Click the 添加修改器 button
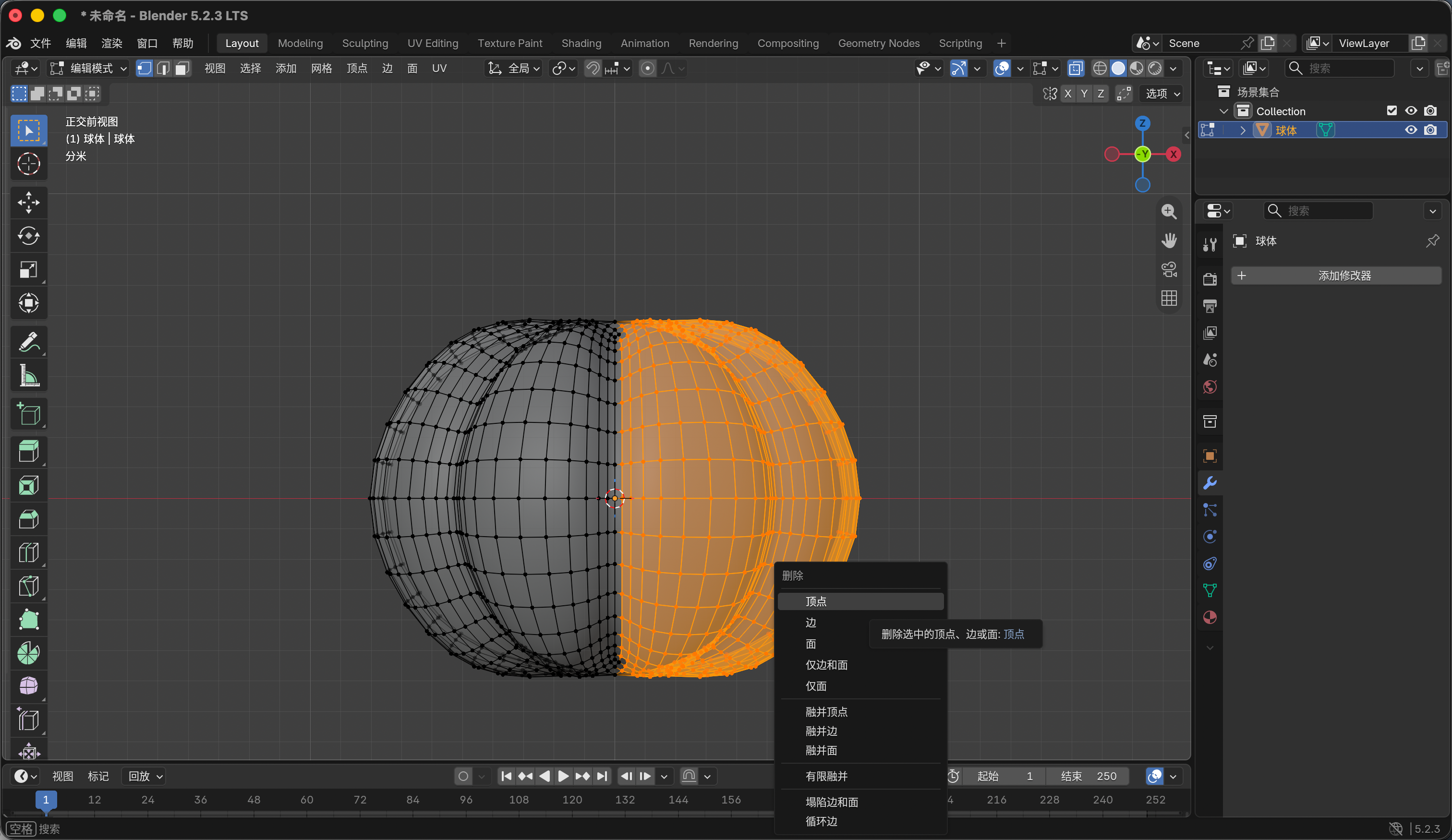This screenshot has height=840, width=1452. (1336, 276)
